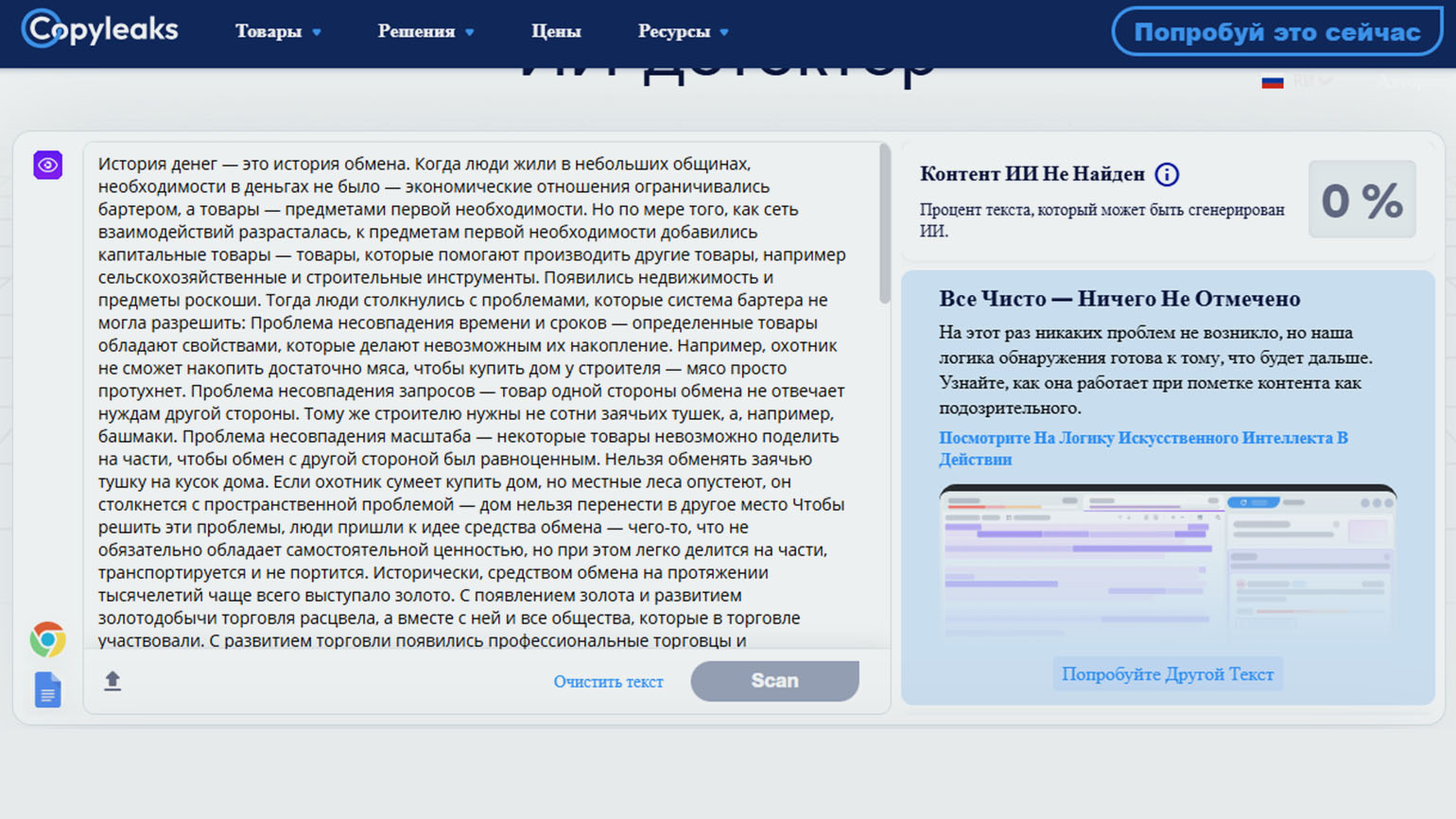The width and height of the screenshot is (1456, 819).
Task: Click the Russian flag language icon
Action: point(1273,82)
